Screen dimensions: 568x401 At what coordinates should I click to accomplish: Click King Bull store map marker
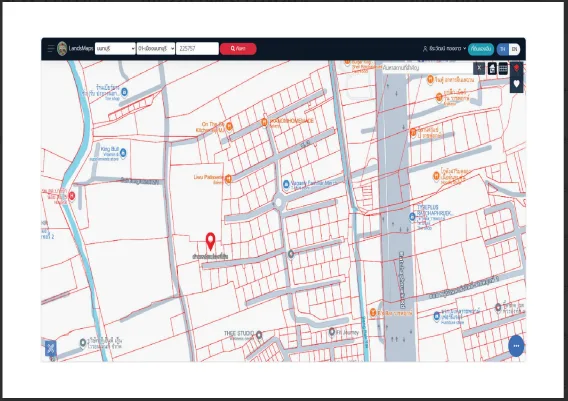123,153
